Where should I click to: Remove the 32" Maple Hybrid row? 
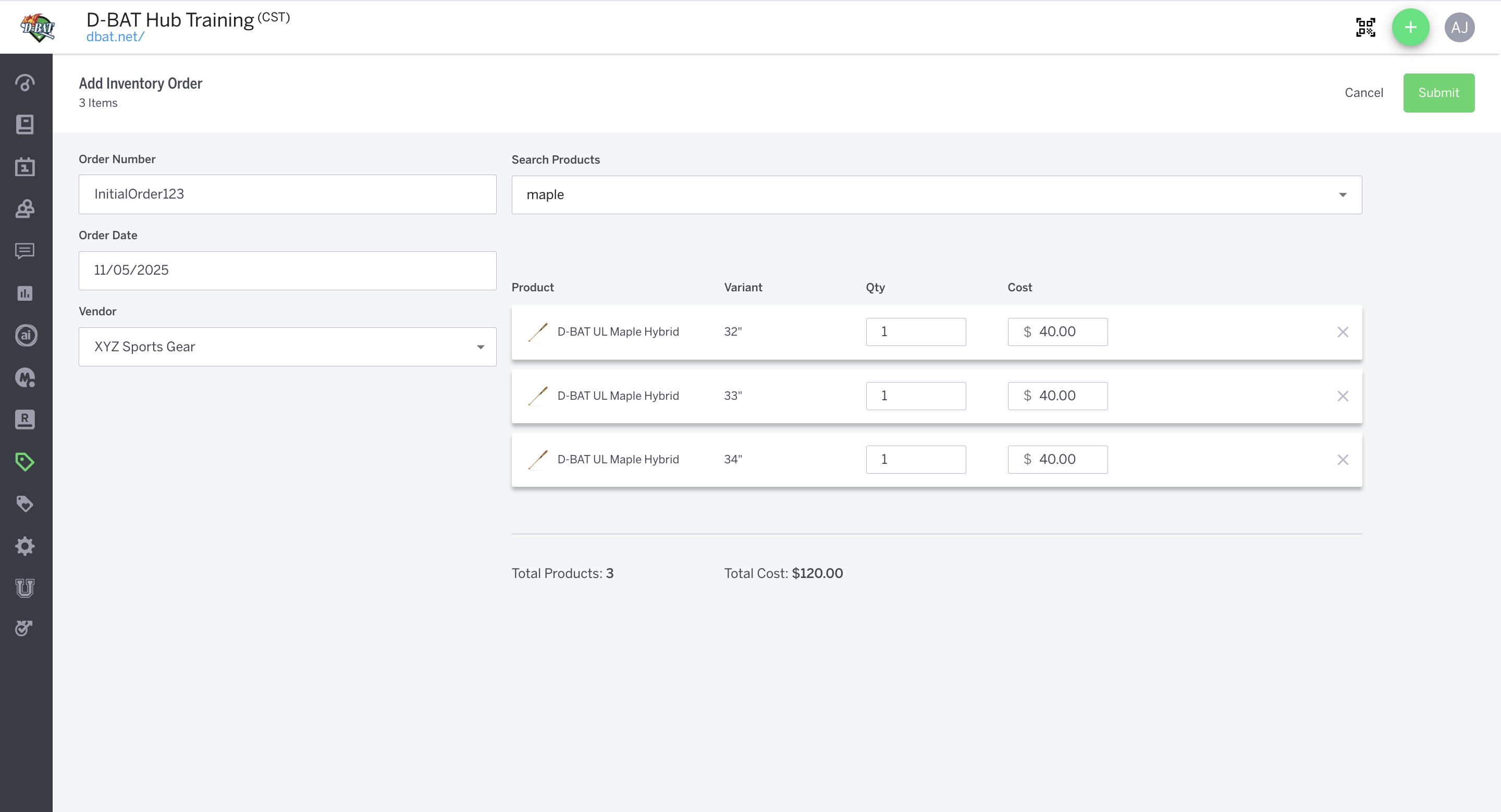click(x=1343, y=332)
